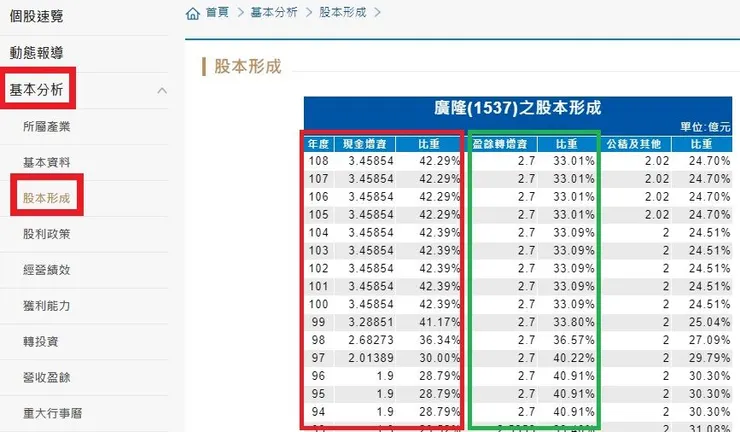This screenshot has width=740, height=432.
Task: Click 29.79% in year 97 row
Action: click(709, 358)
